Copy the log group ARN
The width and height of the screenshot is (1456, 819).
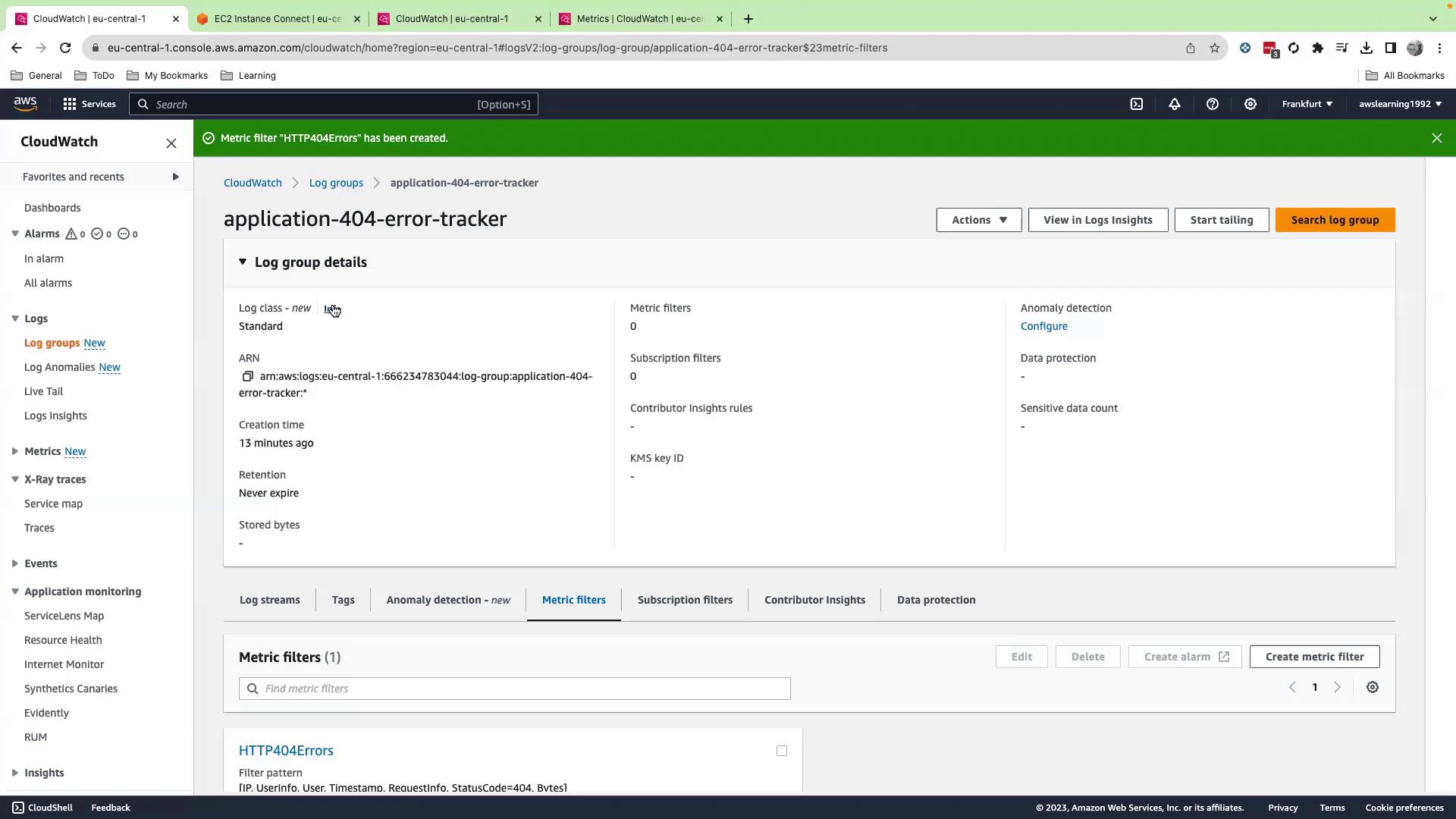coord(247,376)
